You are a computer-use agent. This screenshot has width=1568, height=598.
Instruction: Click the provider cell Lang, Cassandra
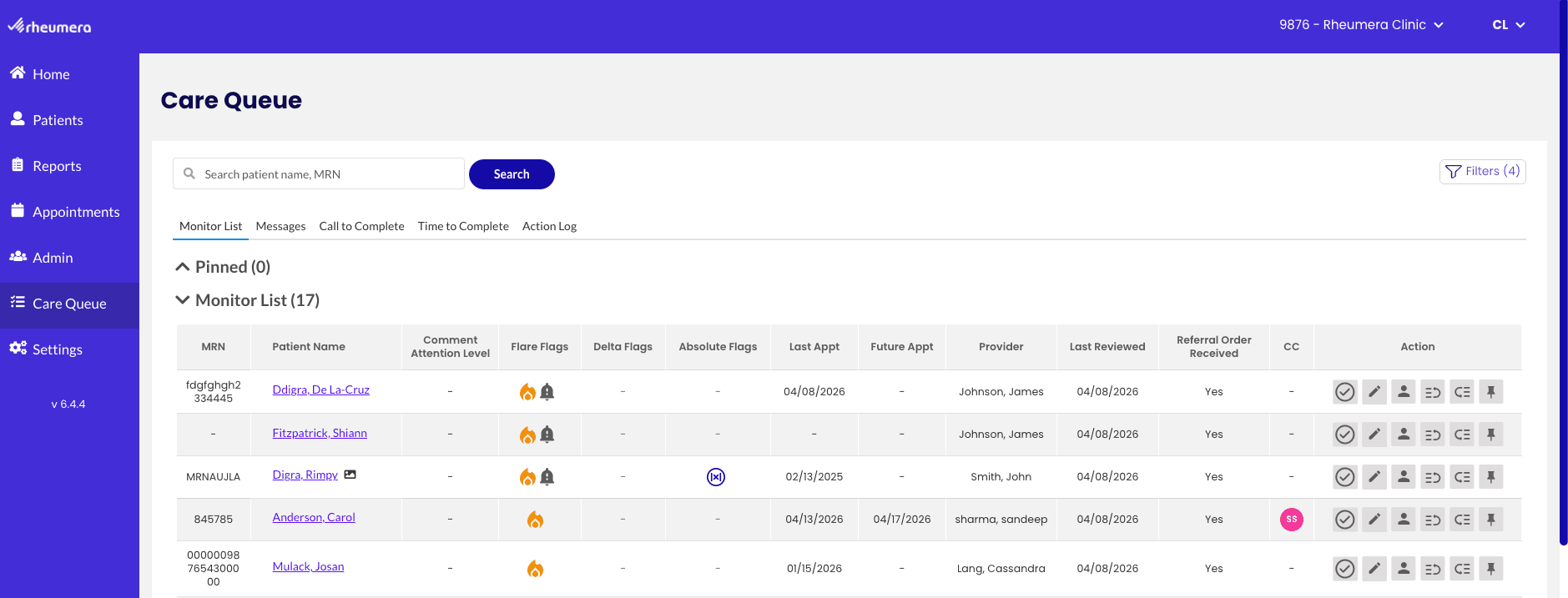(1001, 568)
